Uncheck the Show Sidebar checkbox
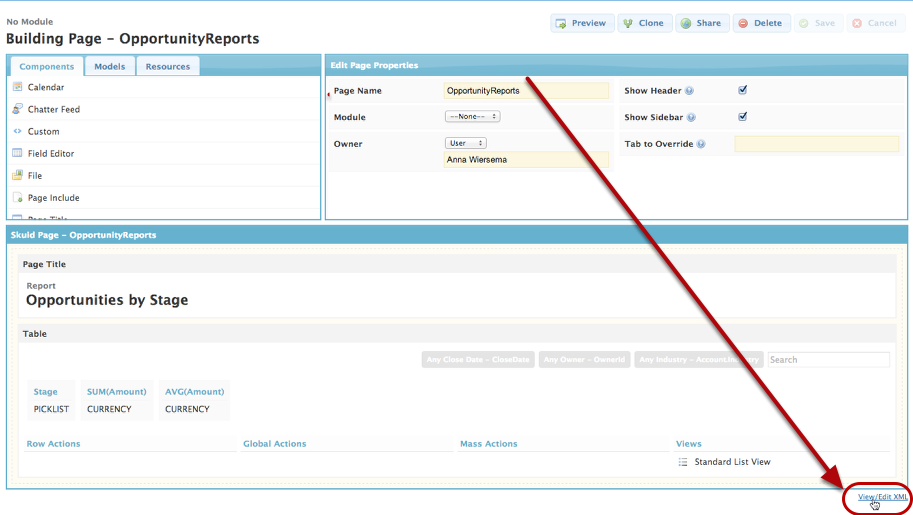Viewport: 913px width, 515px height. pyautogui.click(x=743, y=116)
